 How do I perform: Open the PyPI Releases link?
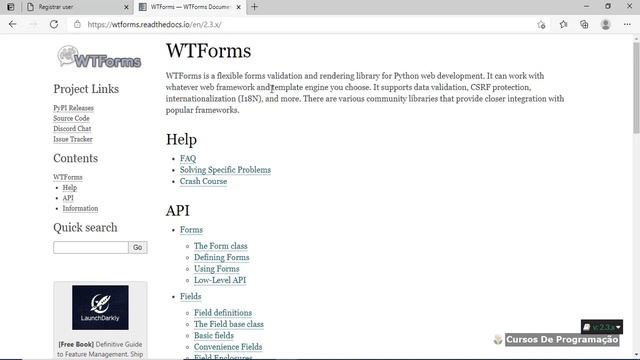click(73, 108)
